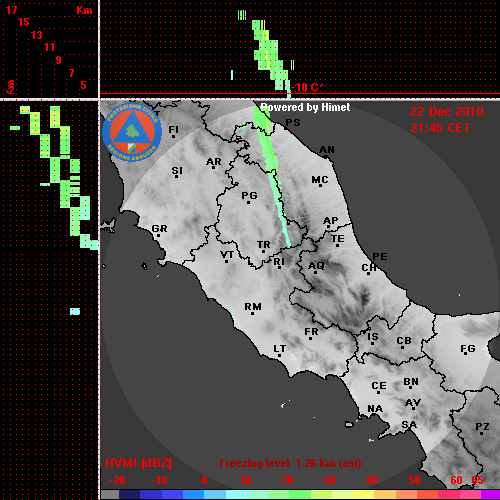
Task: Click the PS city label near the coast
Action: (293, 123)
